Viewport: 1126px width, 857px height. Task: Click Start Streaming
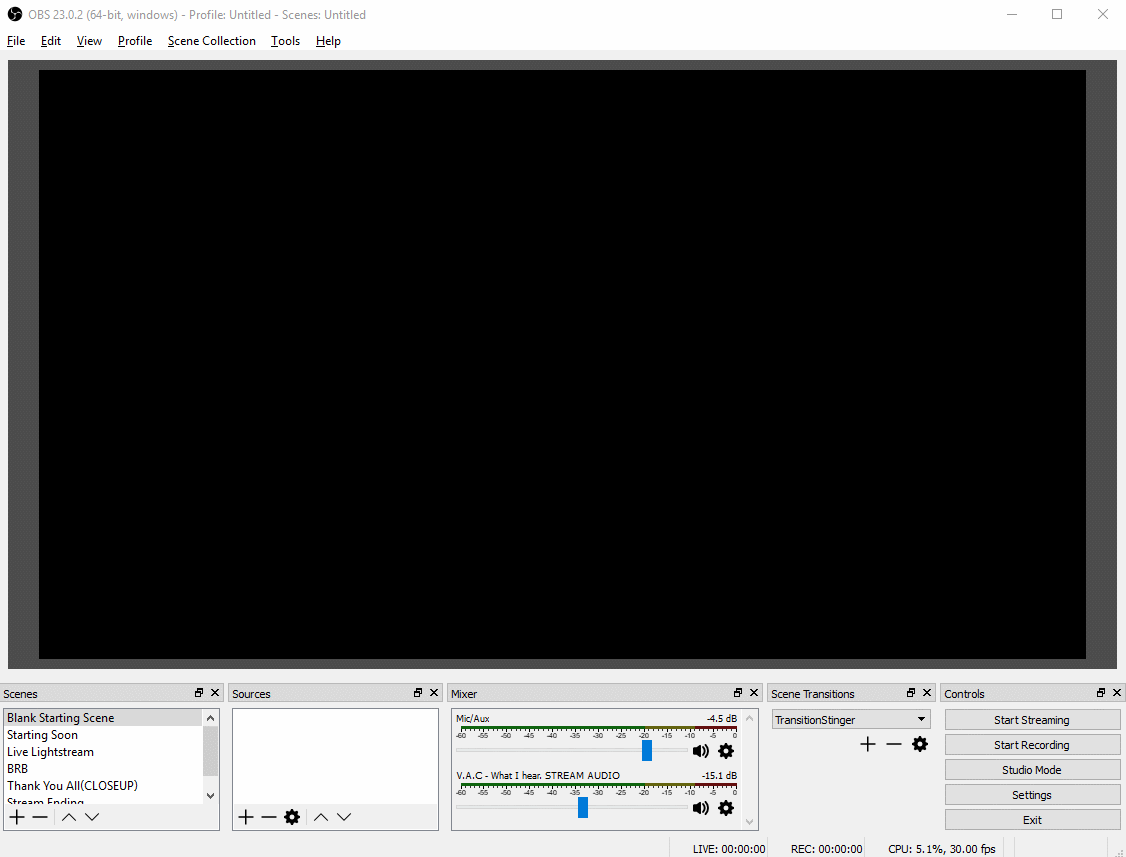(1032, 720)
